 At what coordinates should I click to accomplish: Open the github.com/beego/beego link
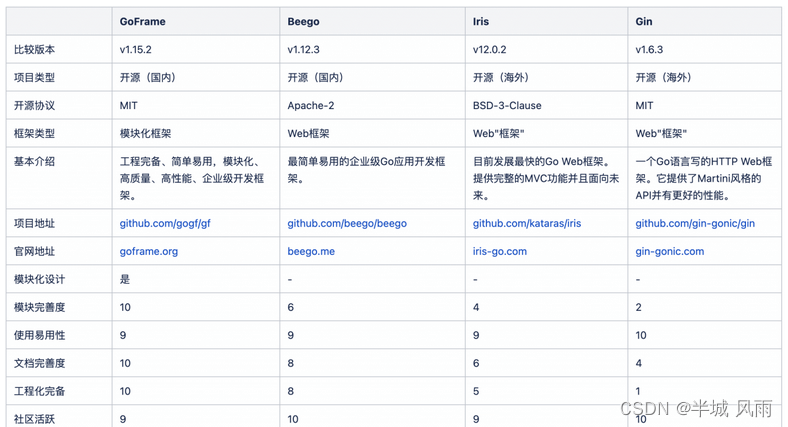click(x=347, y=224)
